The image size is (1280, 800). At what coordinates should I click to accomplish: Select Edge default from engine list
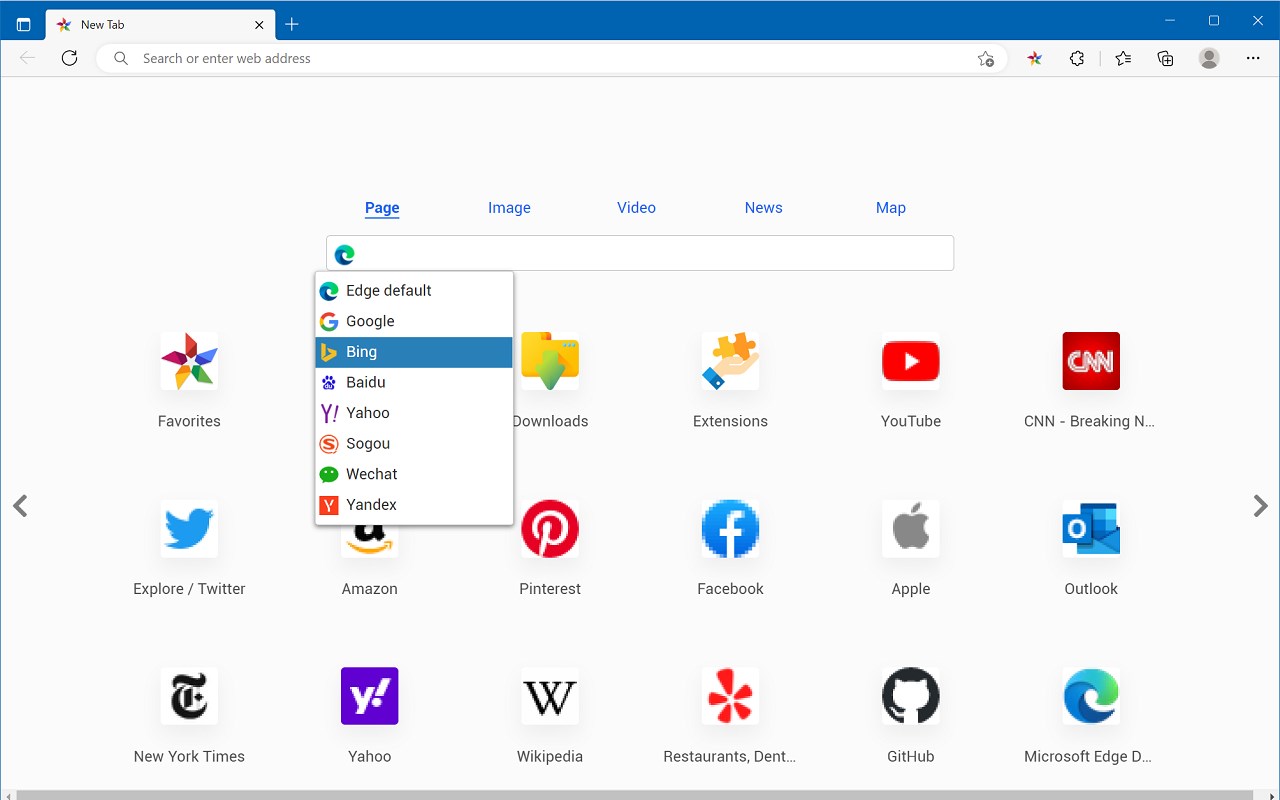414,290
